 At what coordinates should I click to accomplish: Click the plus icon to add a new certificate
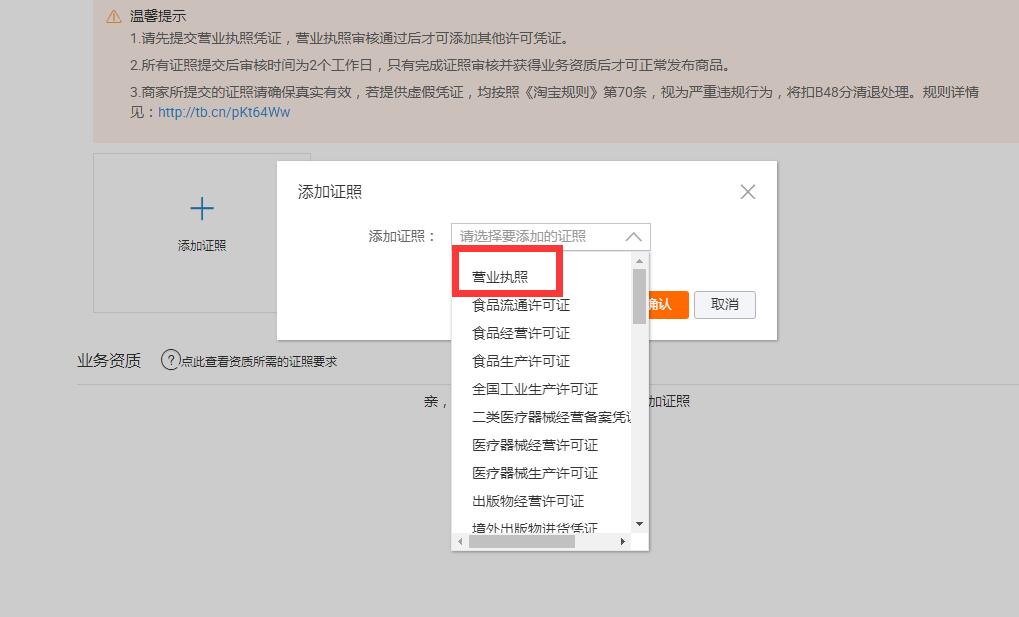click(201, 208)
